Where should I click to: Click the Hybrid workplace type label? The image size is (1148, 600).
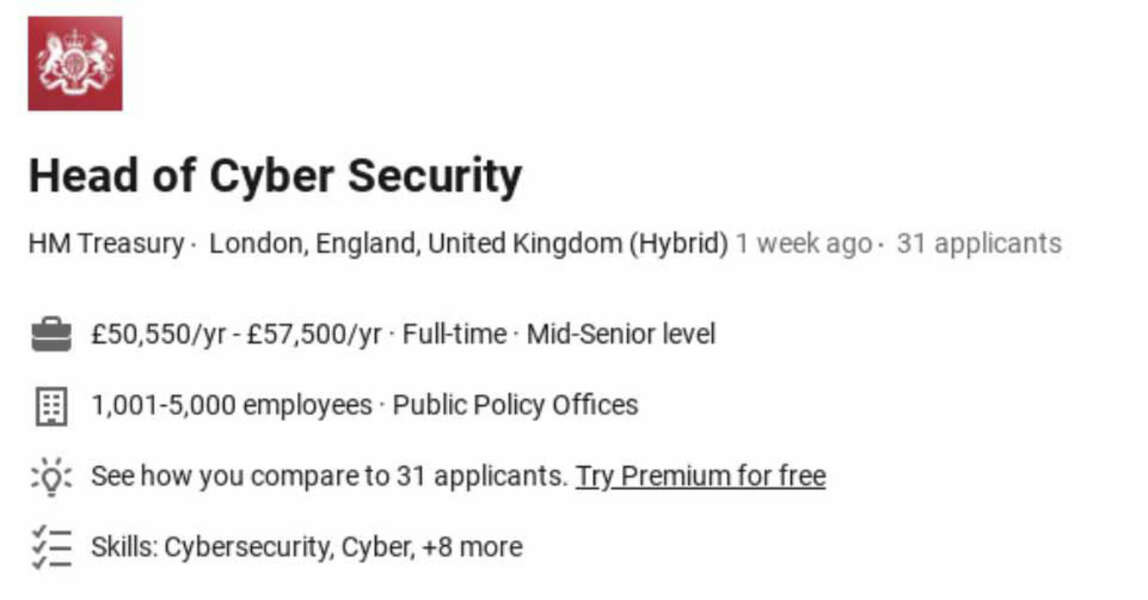(x=678, y=244)
